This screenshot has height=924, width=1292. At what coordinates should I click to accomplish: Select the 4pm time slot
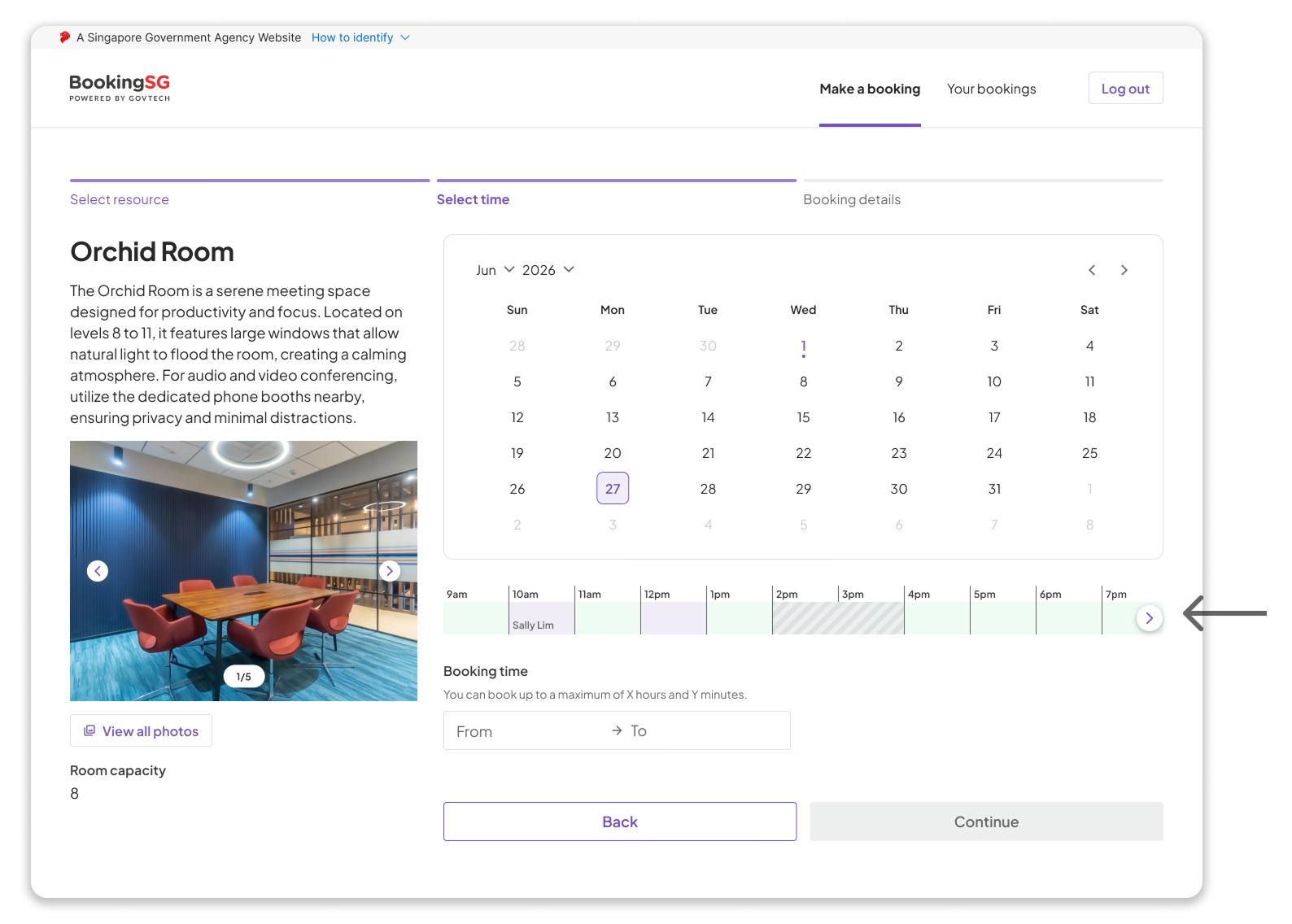(937, 618)
